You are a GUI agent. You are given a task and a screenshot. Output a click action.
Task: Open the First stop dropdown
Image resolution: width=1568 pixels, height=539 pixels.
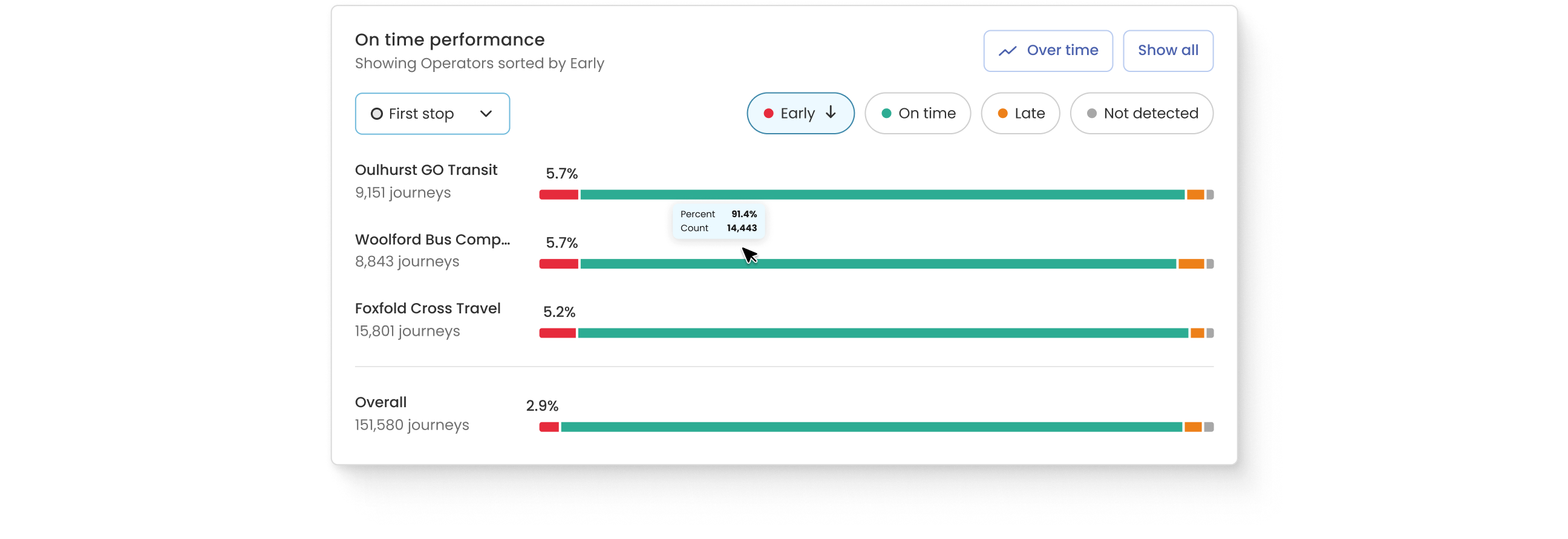pos(432,114)
